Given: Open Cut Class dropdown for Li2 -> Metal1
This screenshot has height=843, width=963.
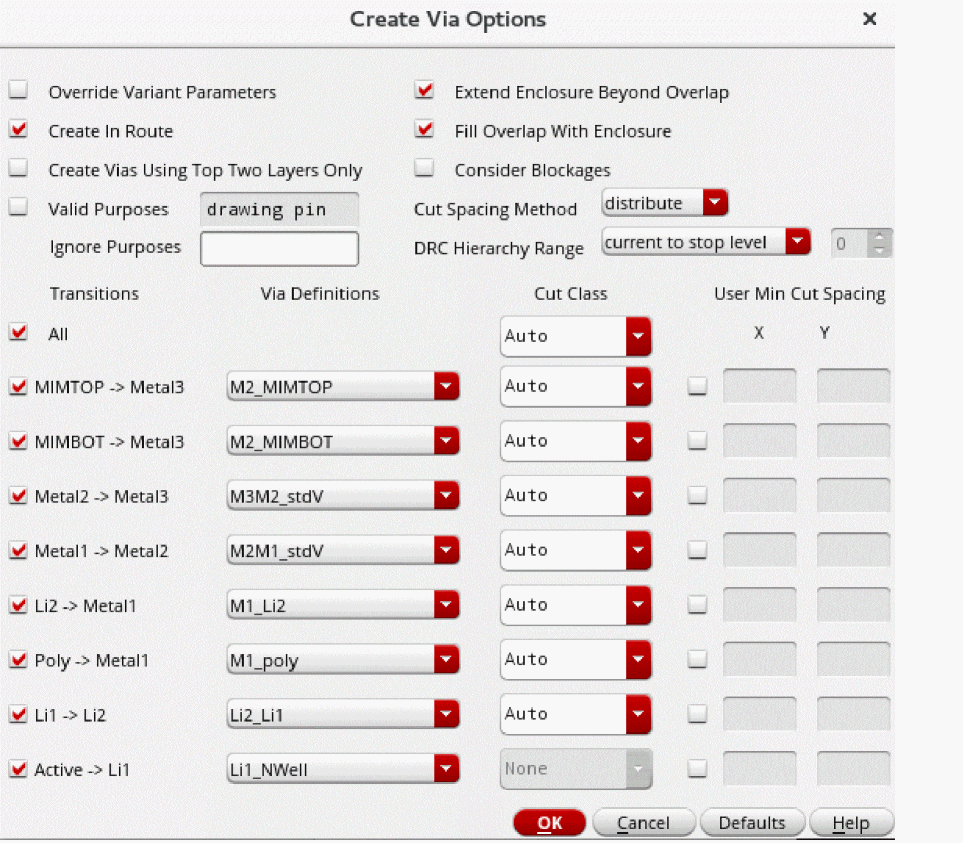Looking at the screenshot, I should [575, 605].
